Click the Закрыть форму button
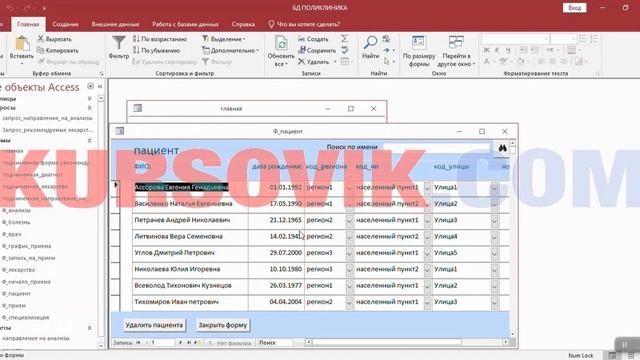 point(222,325)
